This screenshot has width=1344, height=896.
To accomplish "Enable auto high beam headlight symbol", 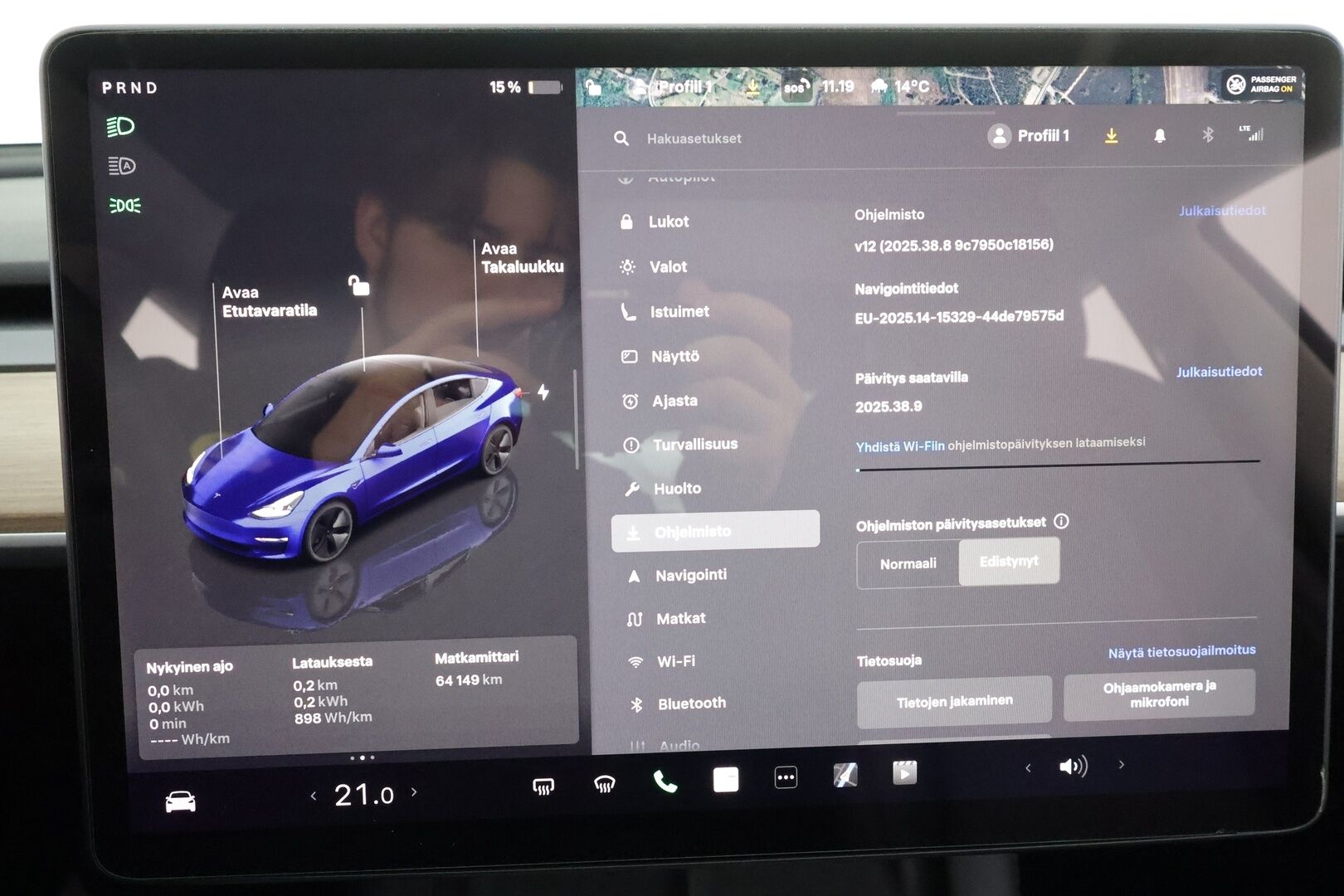I will point(122,163).
